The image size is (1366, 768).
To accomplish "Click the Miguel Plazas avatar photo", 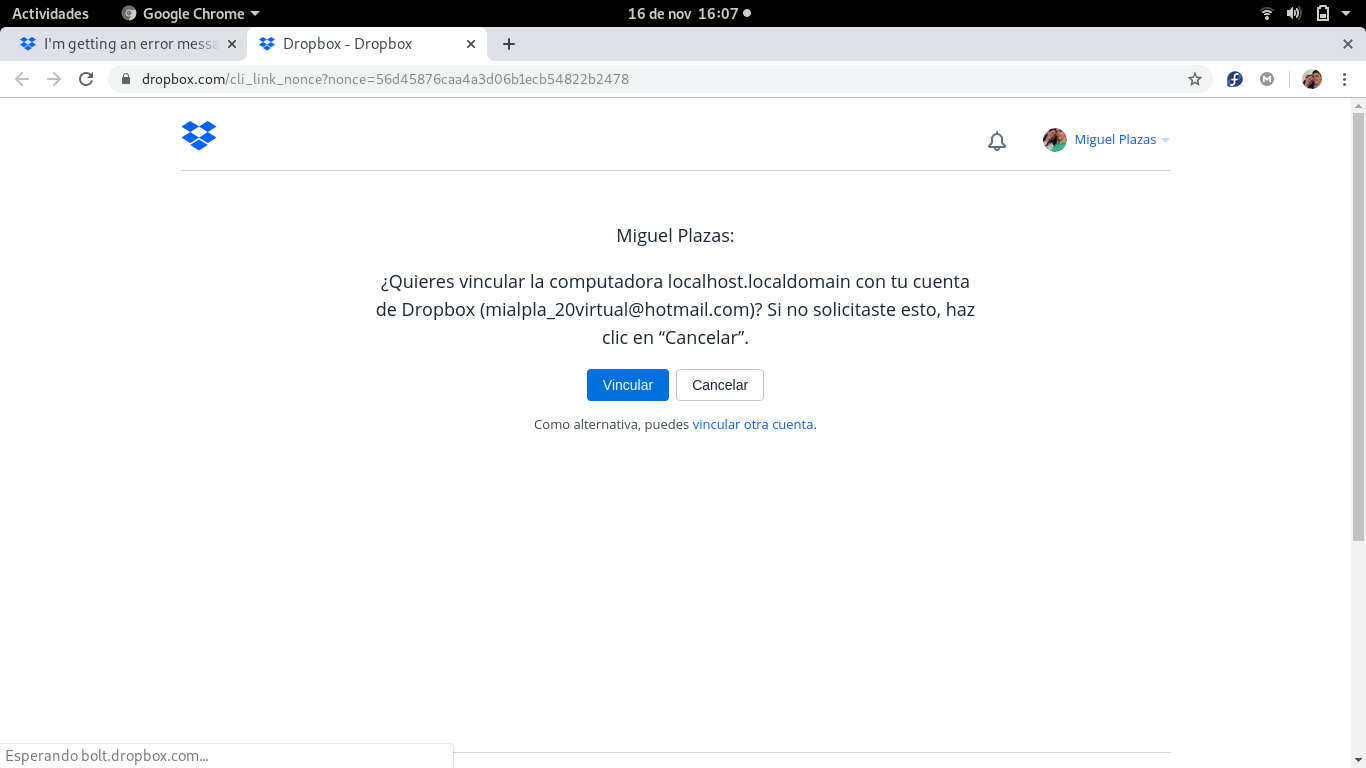I will click(x=1055, y=140).
